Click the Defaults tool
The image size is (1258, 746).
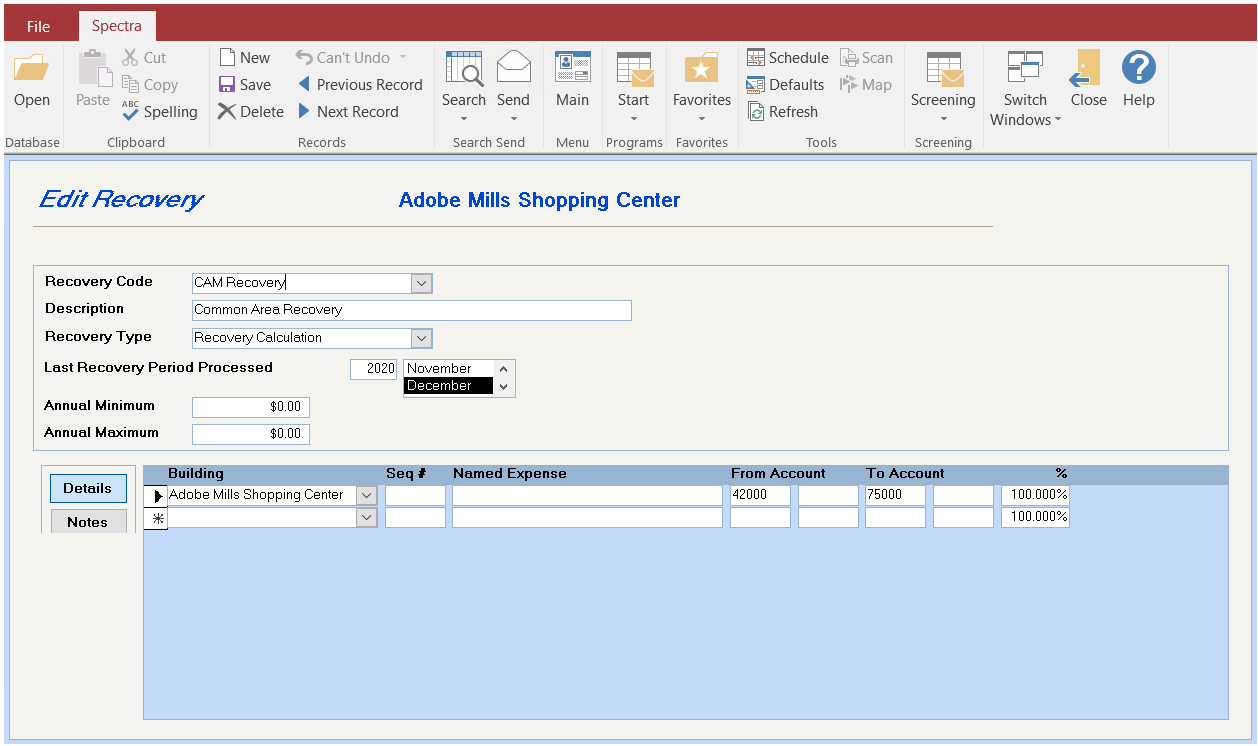(x=786, y=85)
